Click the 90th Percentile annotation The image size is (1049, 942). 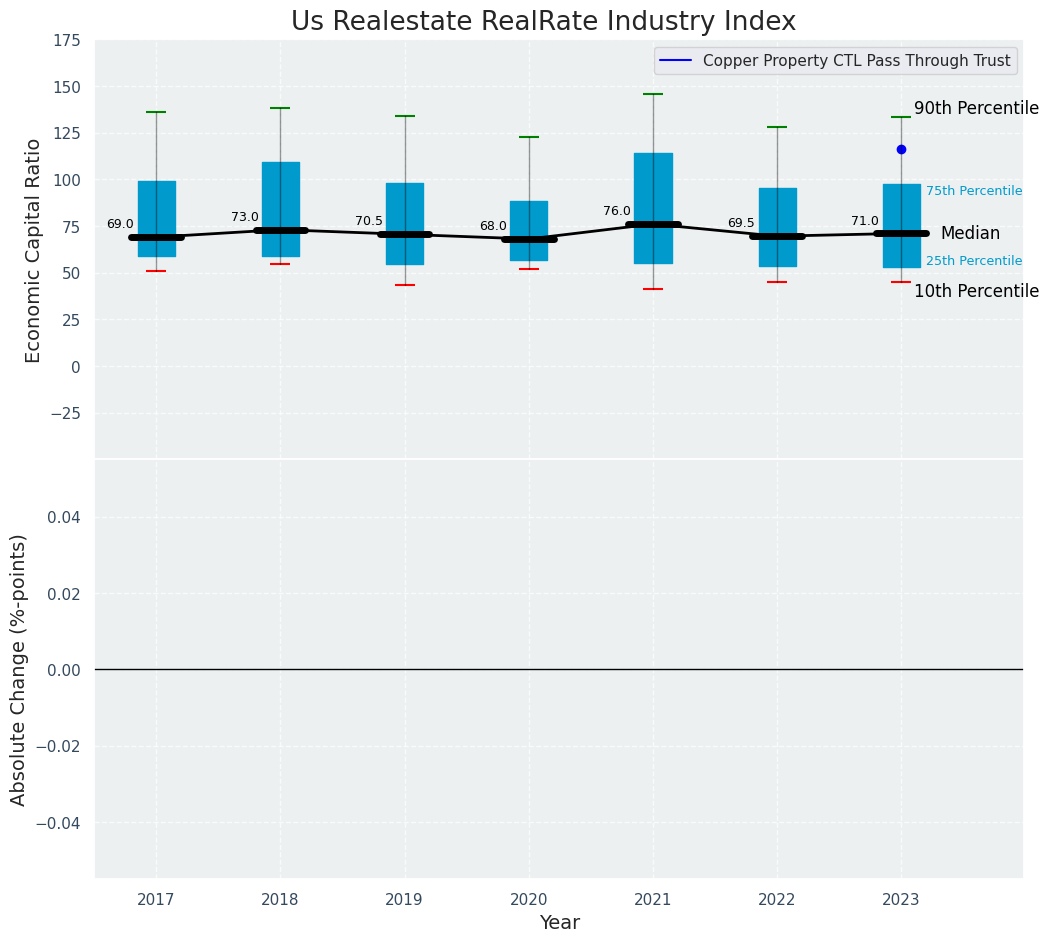click(x=976, y=109)
